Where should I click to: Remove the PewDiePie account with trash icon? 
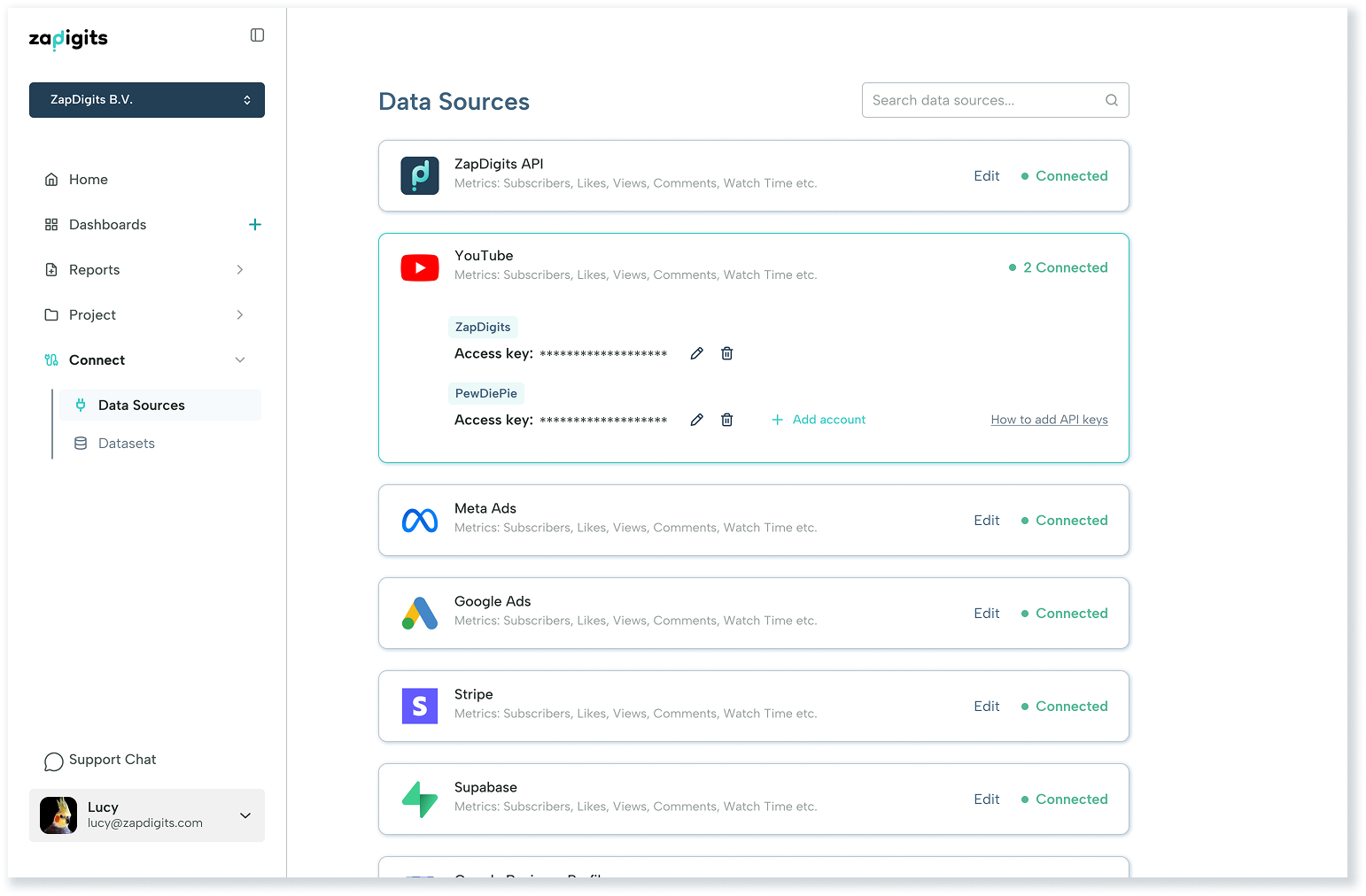pyautogui.click(x=726, y=420)
